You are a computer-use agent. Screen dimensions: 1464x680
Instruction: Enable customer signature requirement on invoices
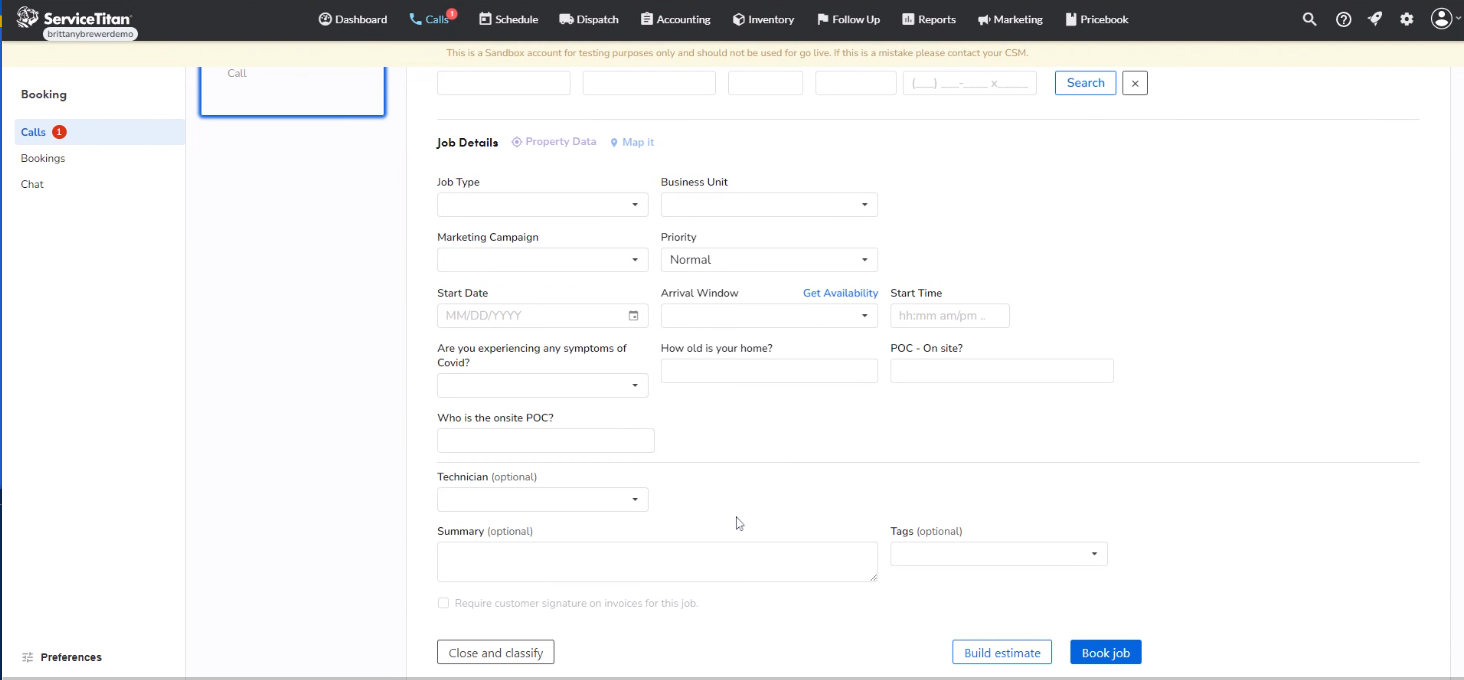pyautogui.click(x=443, y=602)
